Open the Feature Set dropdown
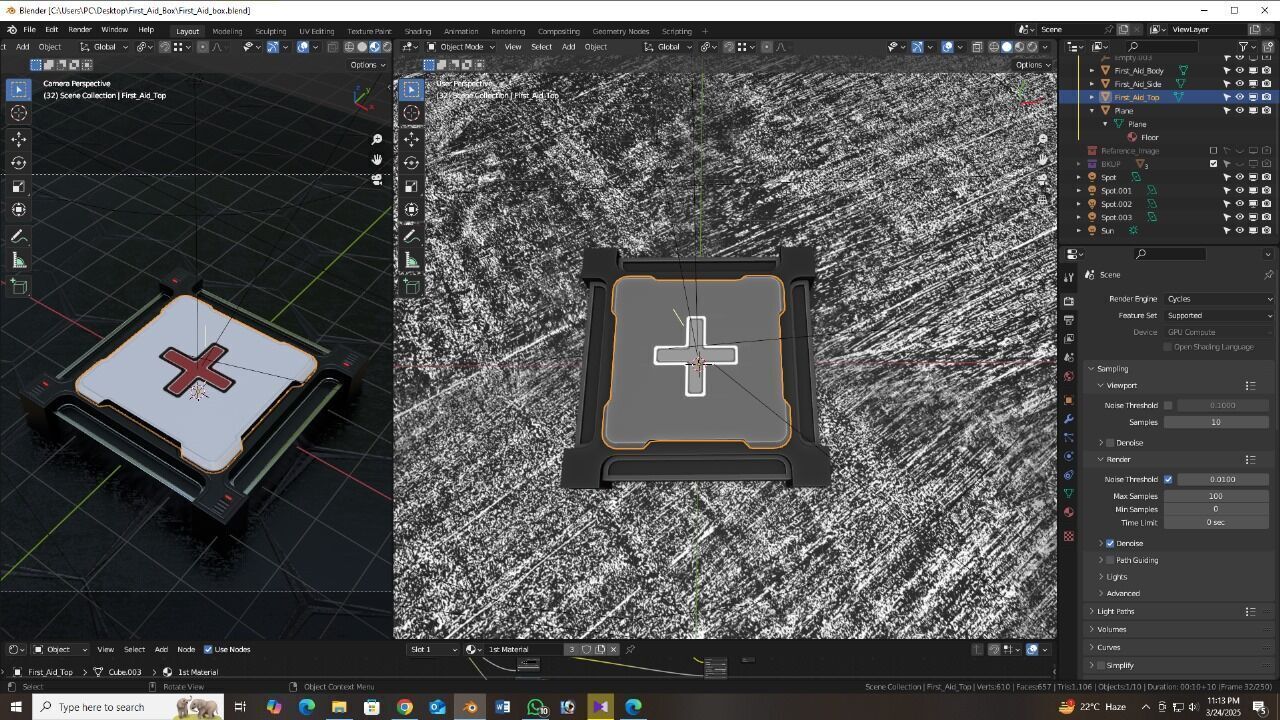Viewport: 1280px width, 720px height. 1219,316
